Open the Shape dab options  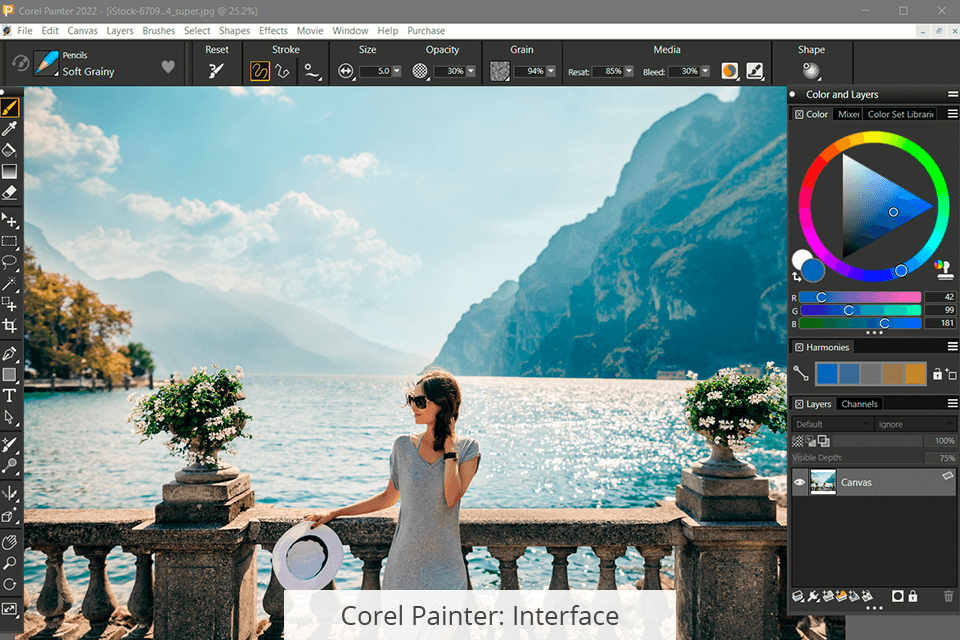pyautogui.click(x=811, y=71)
